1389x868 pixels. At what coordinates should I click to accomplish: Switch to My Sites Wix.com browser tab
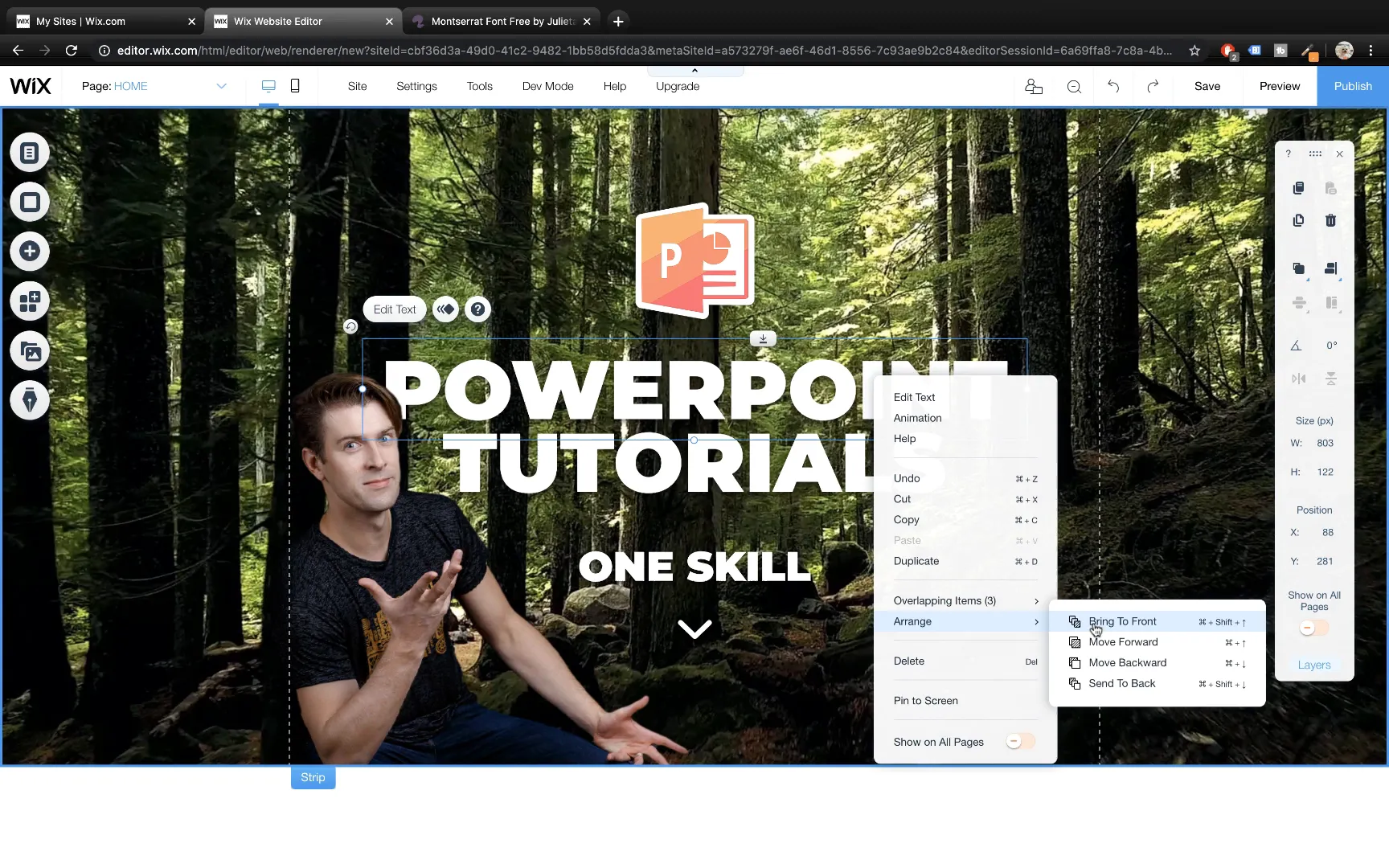pos(105,22)
